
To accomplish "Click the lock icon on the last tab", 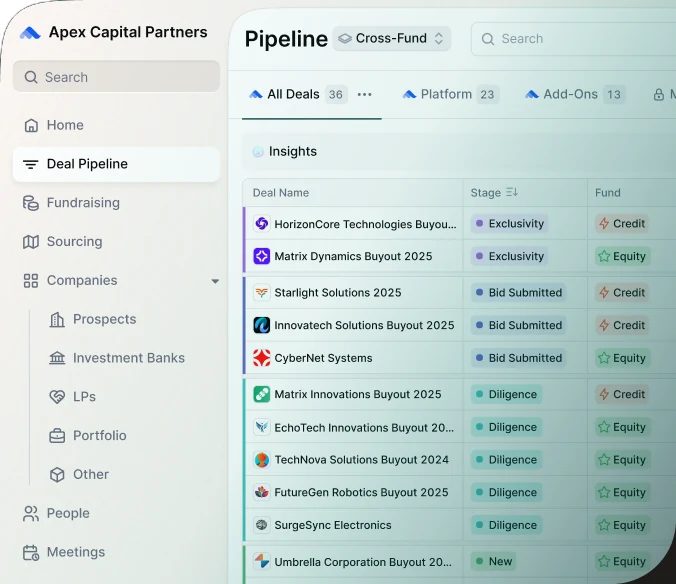I will click(x=658, y=94).
